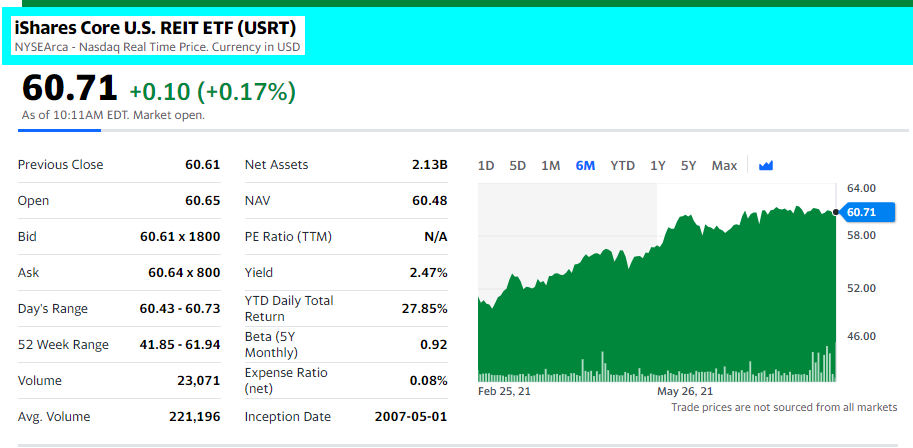913x448 pixels.
Task: Click the trade prices disclaimer text
Action: point(784,407)
